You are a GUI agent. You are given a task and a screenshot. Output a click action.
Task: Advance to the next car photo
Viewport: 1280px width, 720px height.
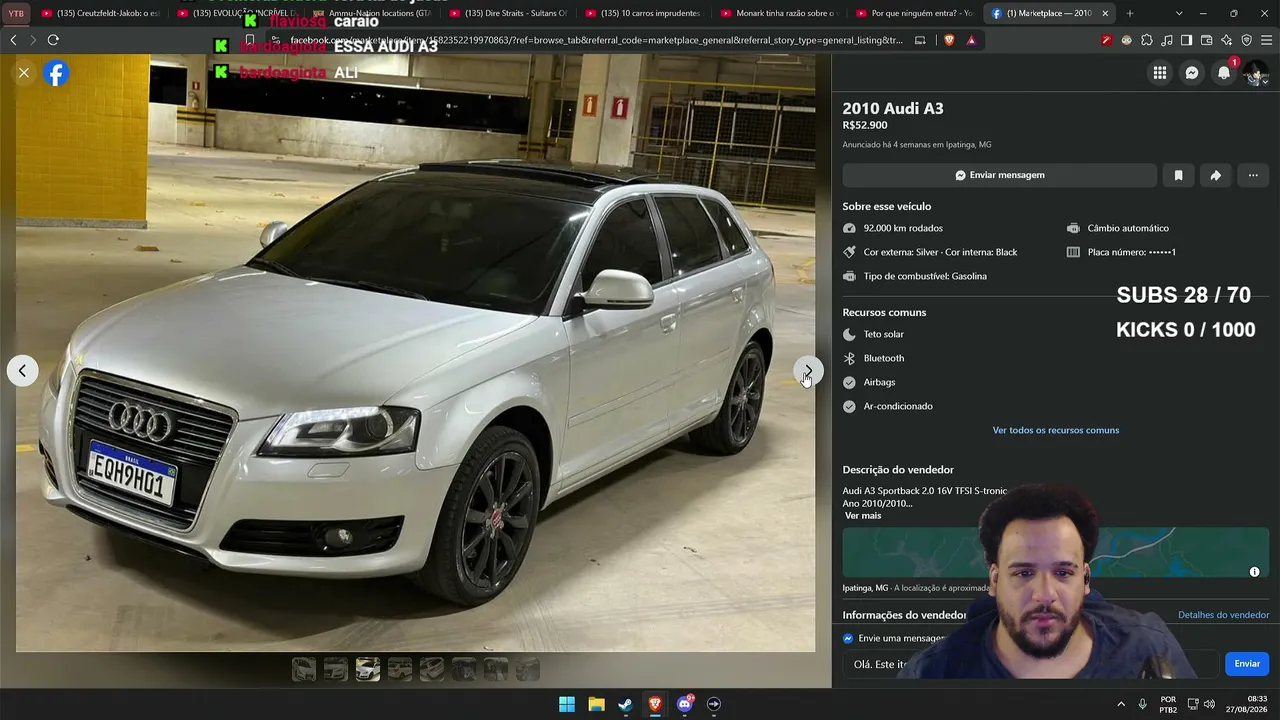tap(808, 371)
